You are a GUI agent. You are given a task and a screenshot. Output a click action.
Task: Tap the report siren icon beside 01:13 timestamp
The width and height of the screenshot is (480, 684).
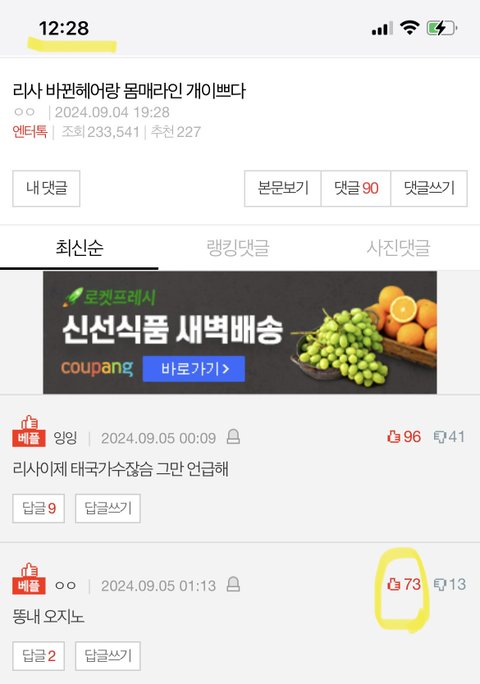(233, 584)
